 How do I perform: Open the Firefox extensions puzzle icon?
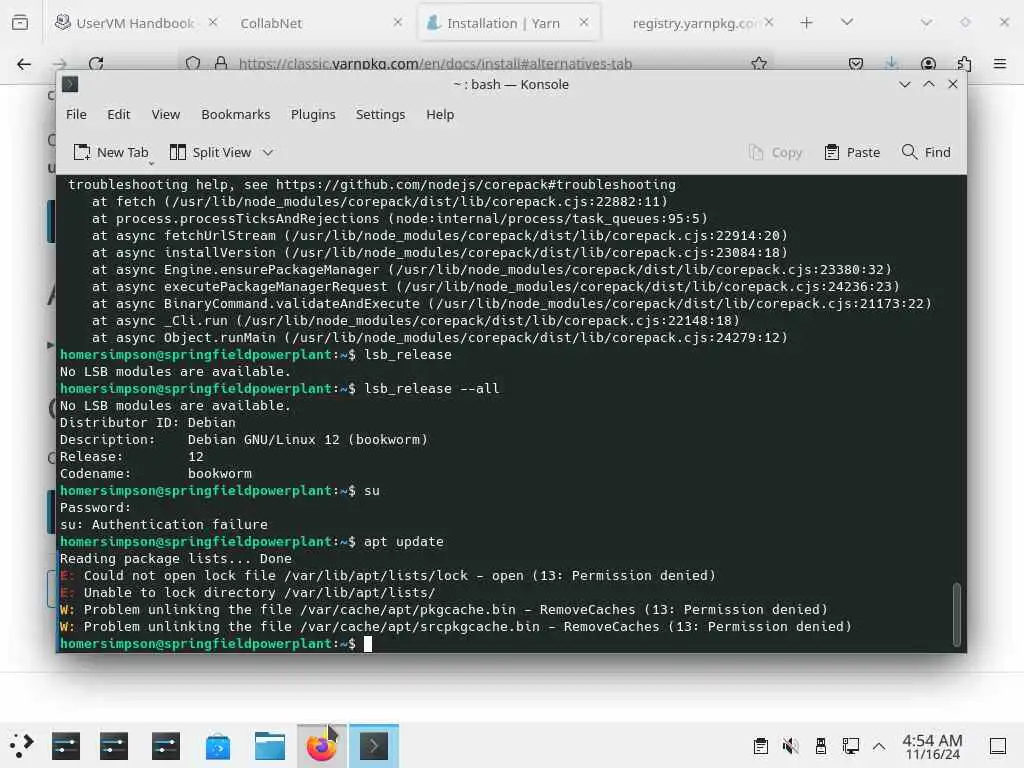pyautogui.click(x=964, y=64)
